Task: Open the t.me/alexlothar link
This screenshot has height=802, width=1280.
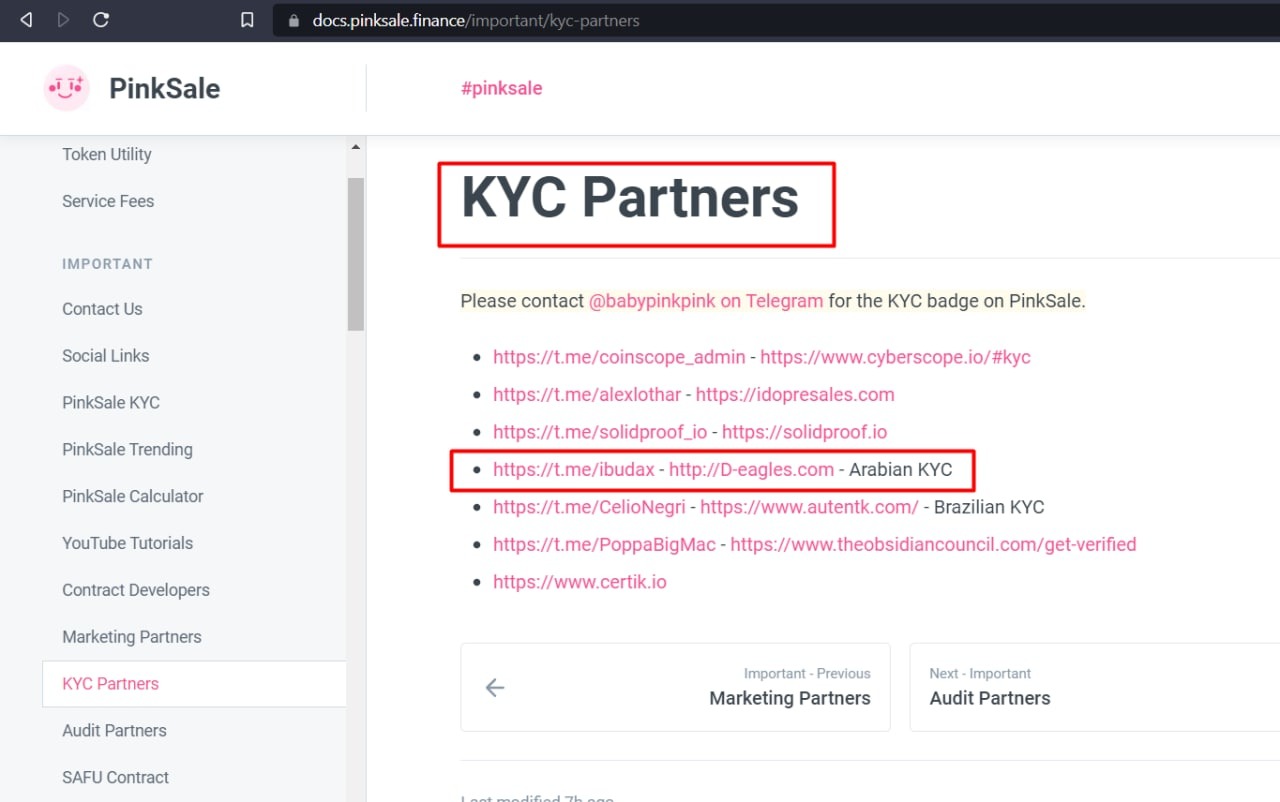Action: point(587,394)
